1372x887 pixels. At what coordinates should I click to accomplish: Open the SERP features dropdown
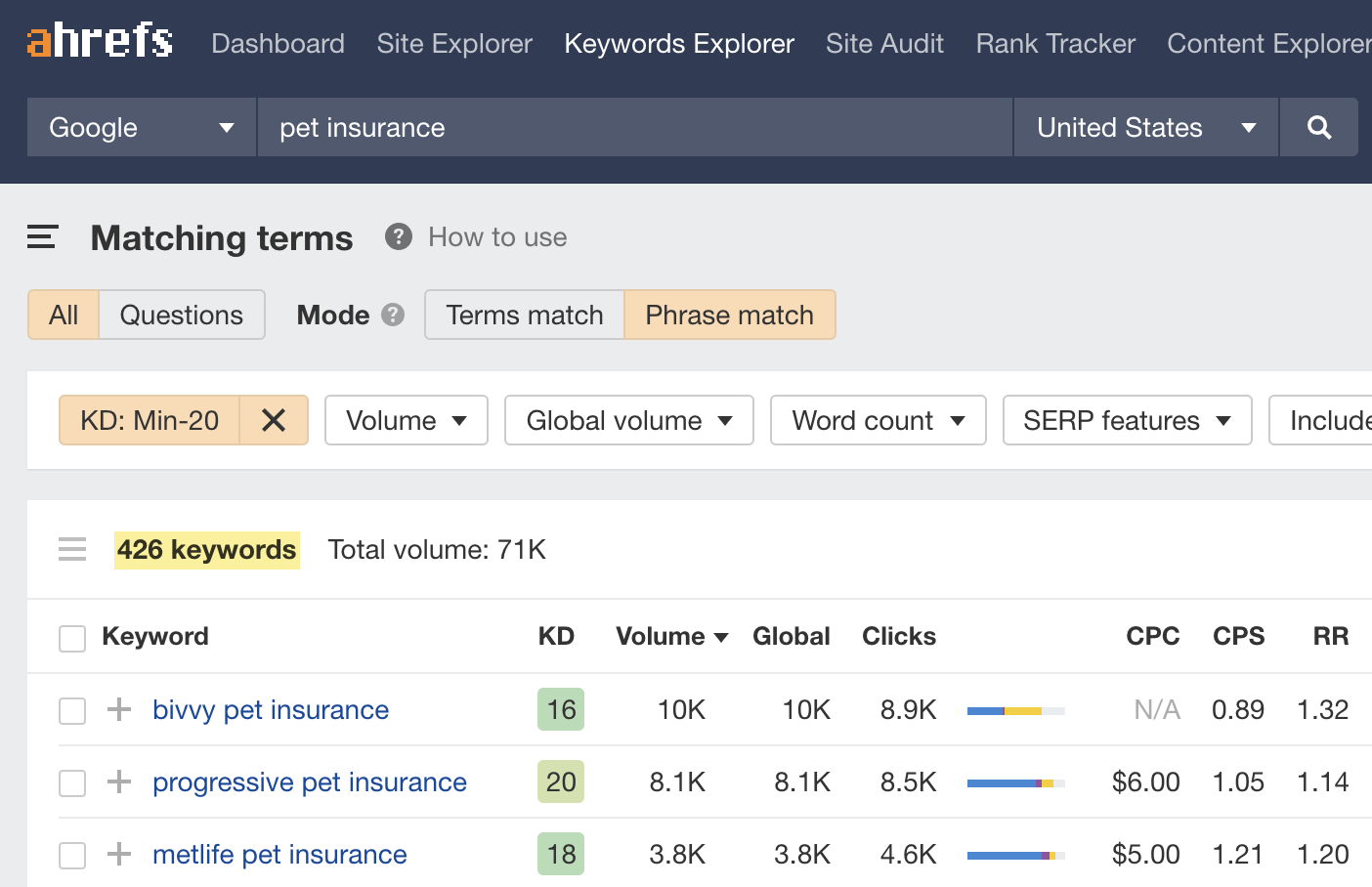click(x=1126, y=420)
